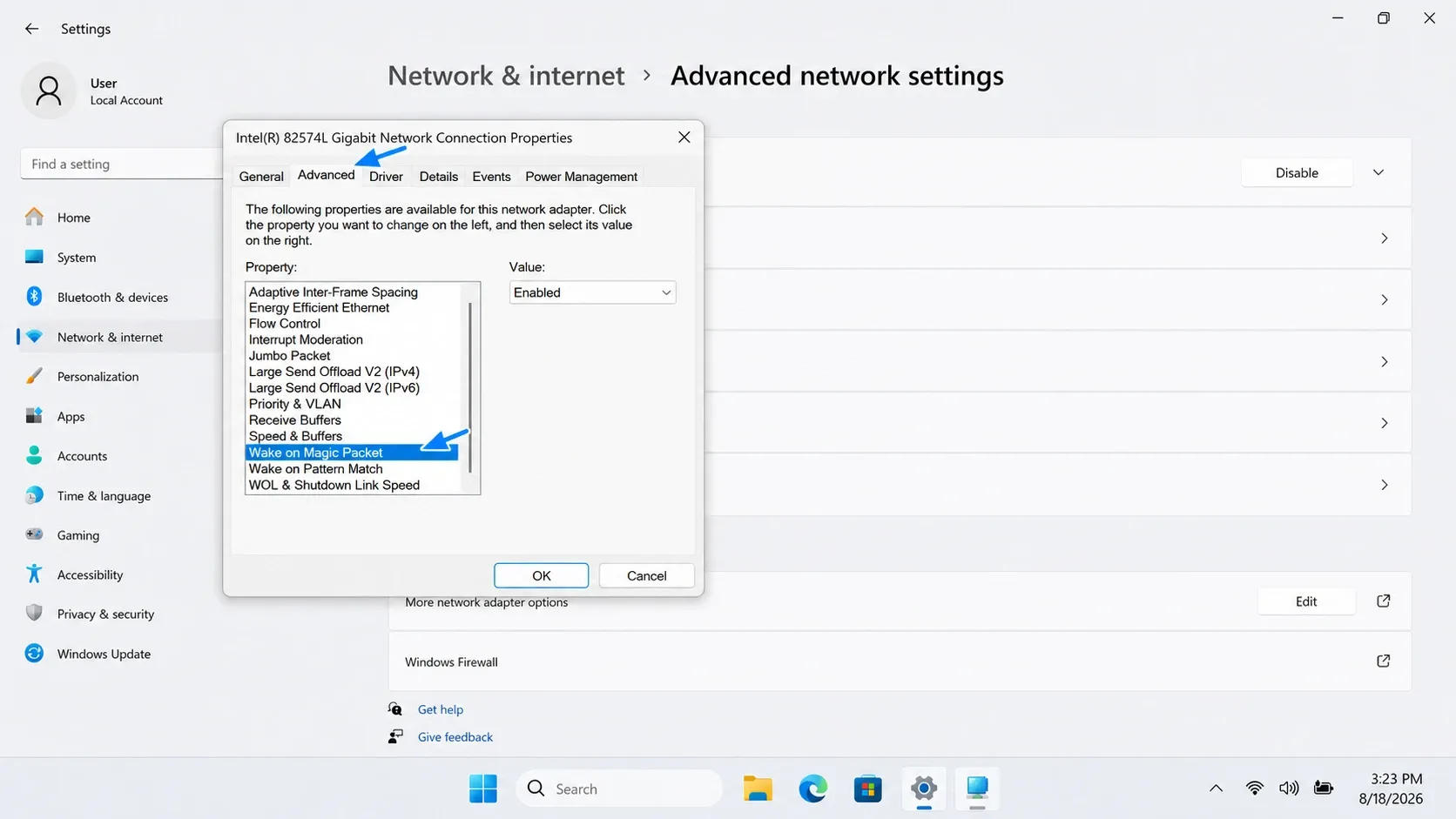Select the System monitor icon
This screenshot has width=1456, height=819.
[34, 257]
